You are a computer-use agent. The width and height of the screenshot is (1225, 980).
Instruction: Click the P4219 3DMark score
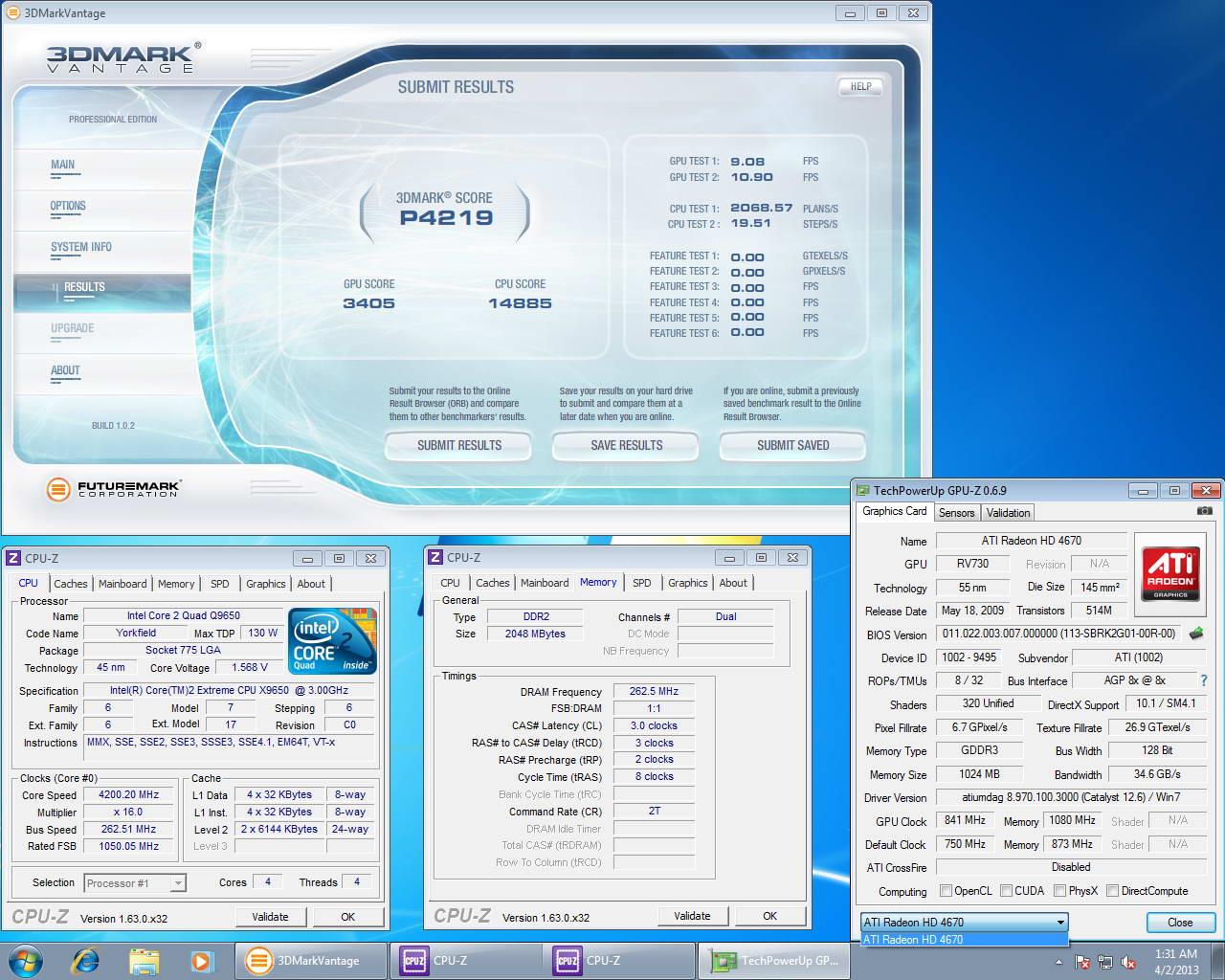[x=446, y=218]
